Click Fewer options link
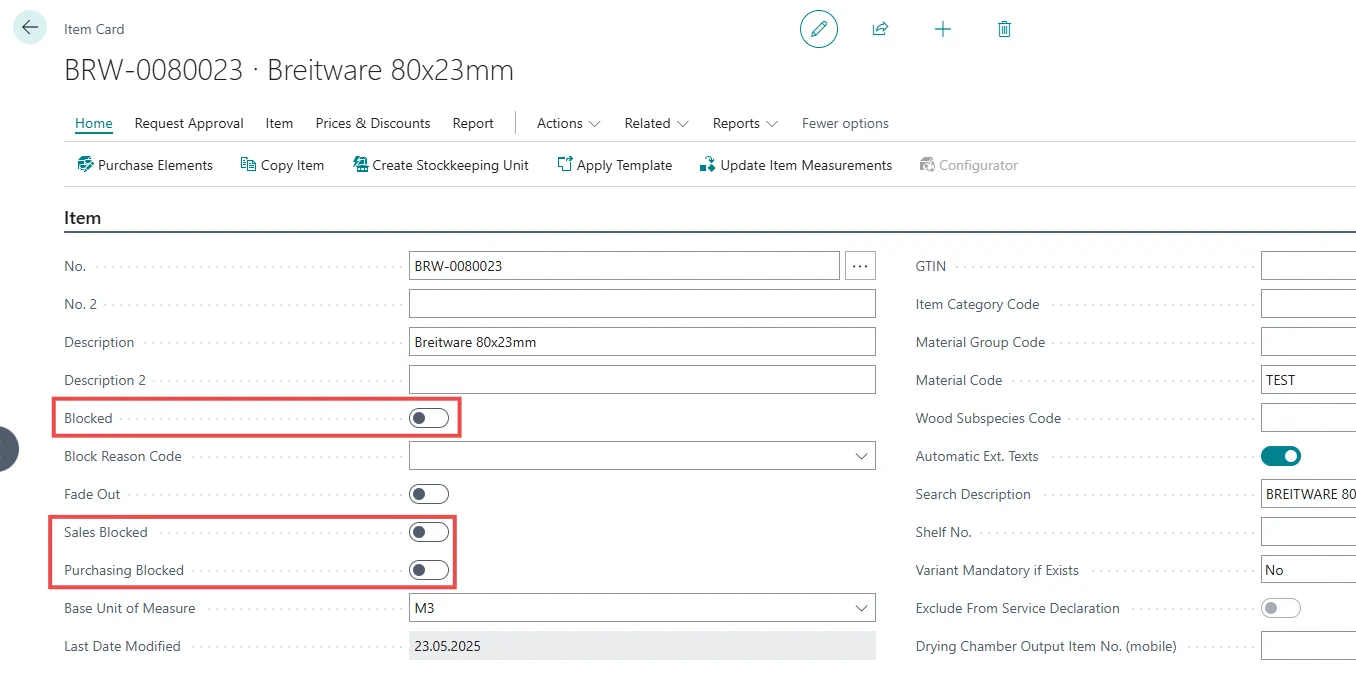Viewport: 1356px width, 691px height. (x=845, y=123)
